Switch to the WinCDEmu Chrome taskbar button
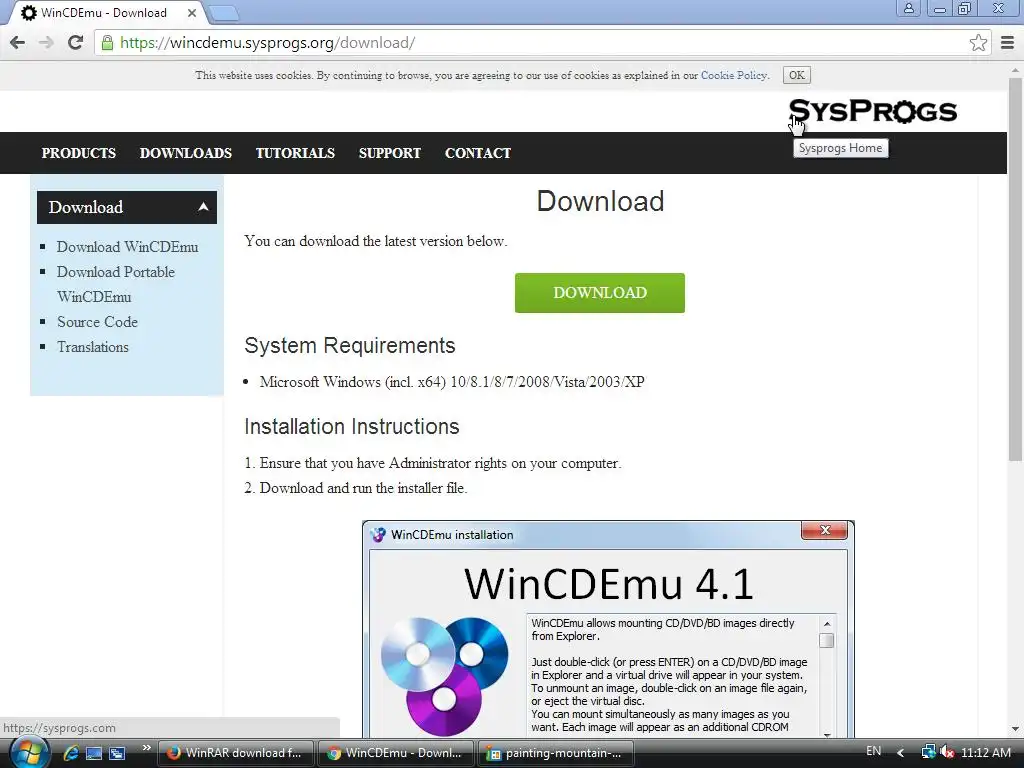The width and height of the screenshot is (1024, 768). 396,753
